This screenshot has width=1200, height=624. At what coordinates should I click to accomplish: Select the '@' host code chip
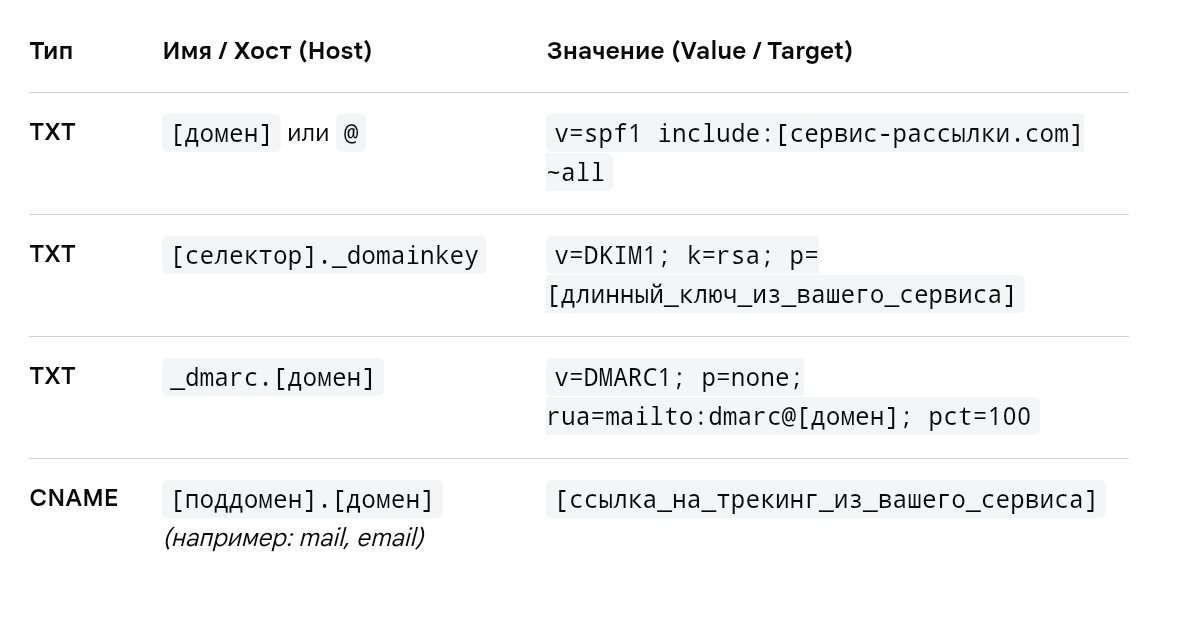[x=350, y=133]
